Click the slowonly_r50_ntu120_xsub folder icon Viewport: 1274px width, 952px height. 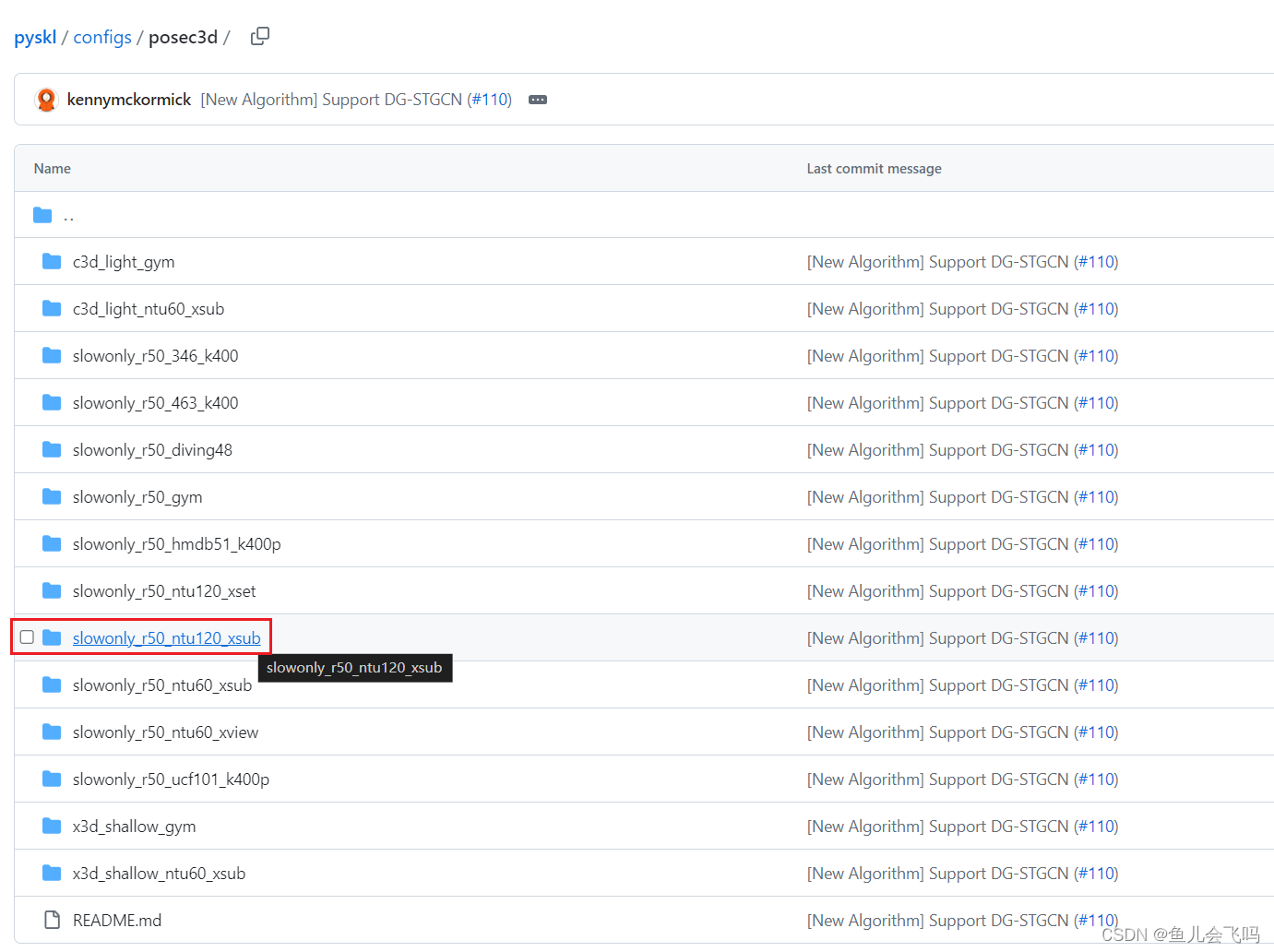[52, 638]
